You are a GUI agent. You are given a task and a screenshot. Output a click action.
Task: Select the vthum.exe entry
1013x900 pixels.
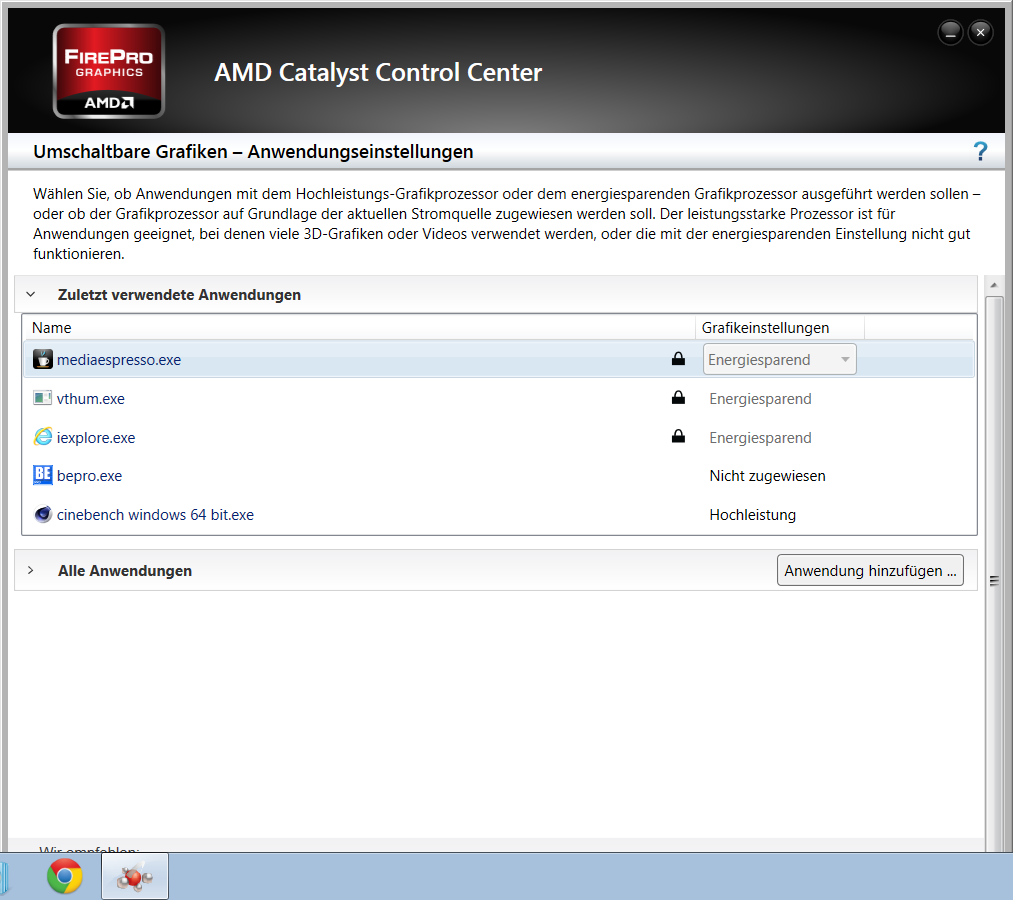point(90,399)
